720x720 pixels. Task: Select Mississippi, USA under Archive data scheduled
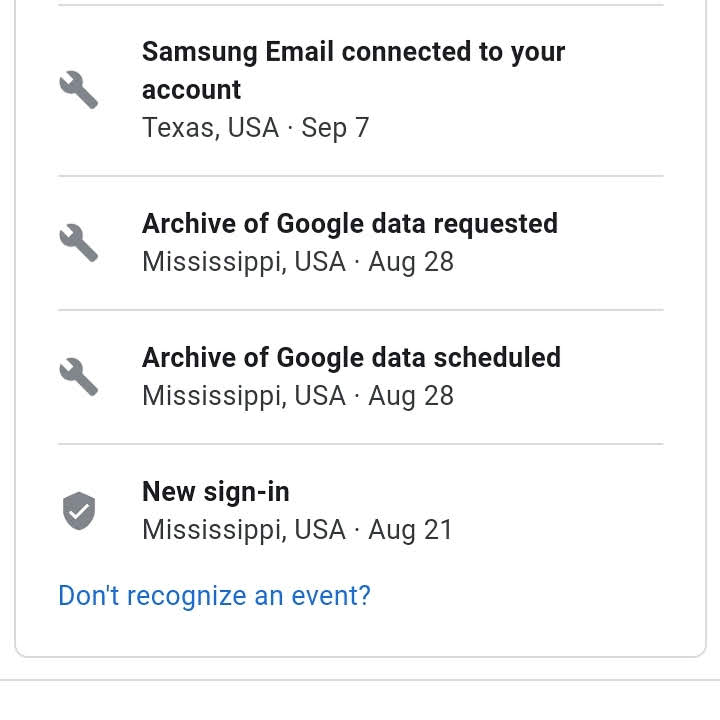tap(244, 396)
